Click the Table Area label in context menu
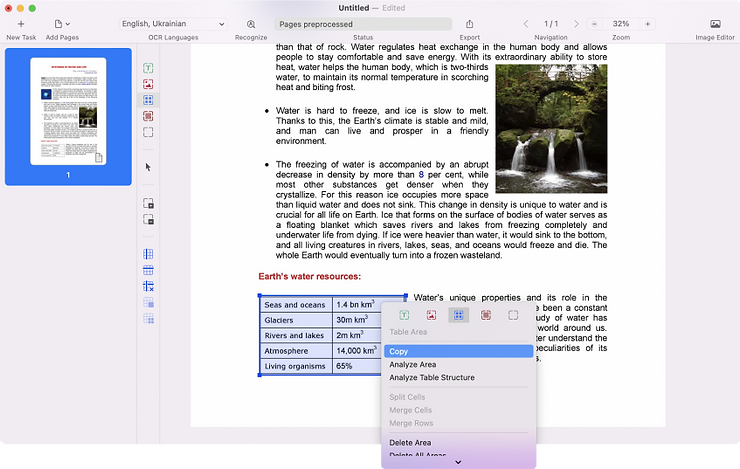 pos(408,332)
